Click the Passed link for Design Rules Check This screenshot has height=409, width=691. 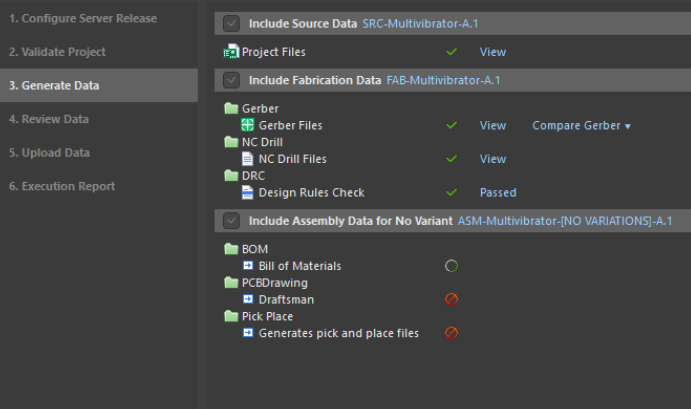pos(497,193)
